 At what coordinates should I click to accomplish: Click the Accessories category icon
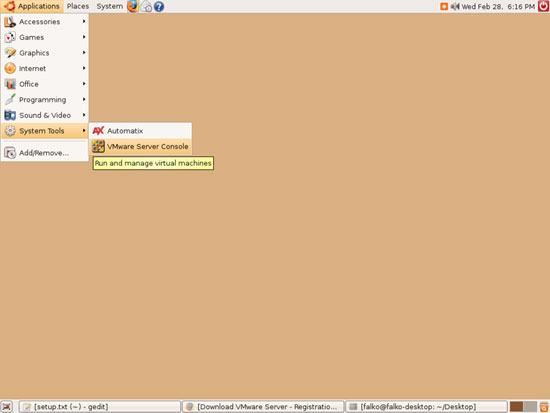coord(10,22)
